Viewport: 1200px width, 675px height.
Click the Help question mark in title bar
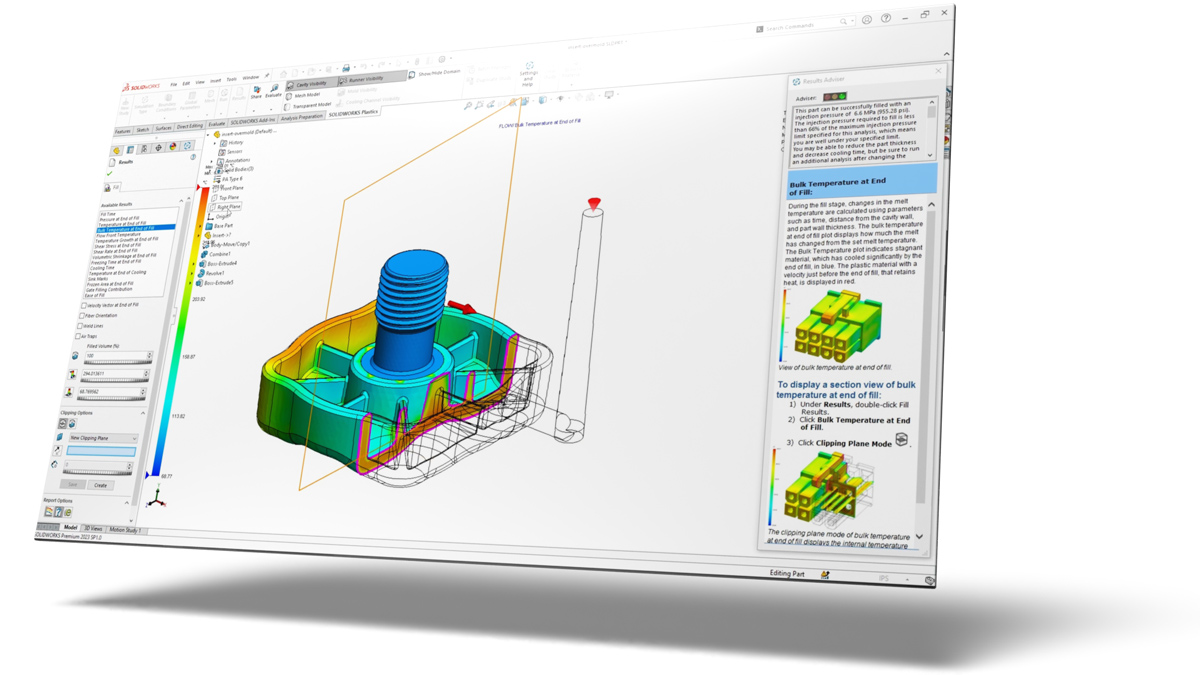click(886, 18)
